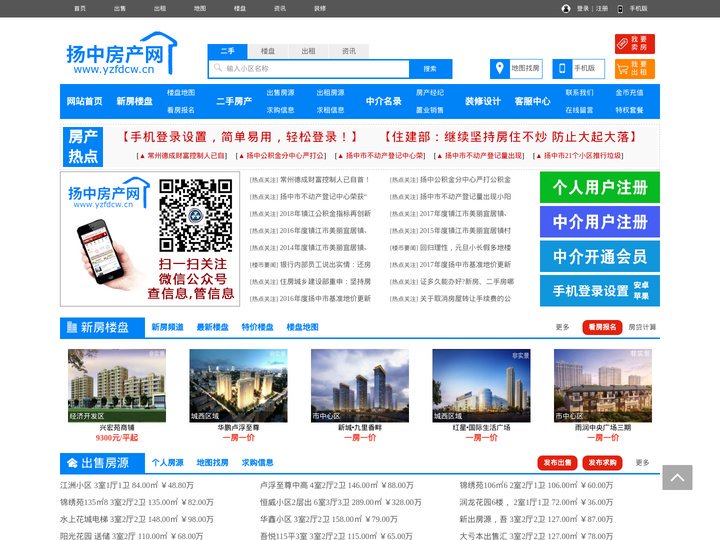Click the back-to-top arrow button
Screen dimensions: 720x540
[x=677, y=478]
